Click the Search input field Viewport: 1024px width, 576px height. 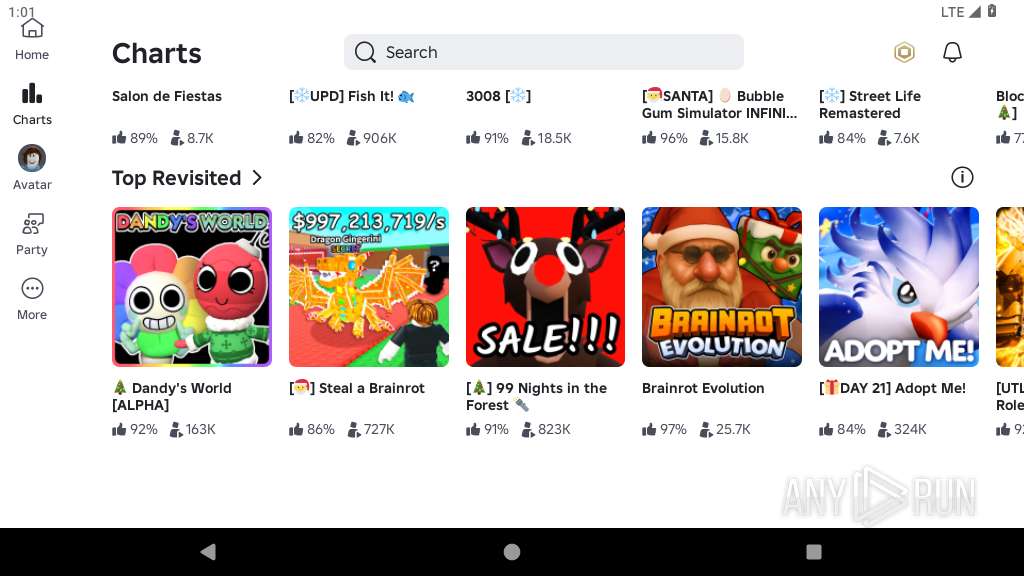[x=543, y=52]
